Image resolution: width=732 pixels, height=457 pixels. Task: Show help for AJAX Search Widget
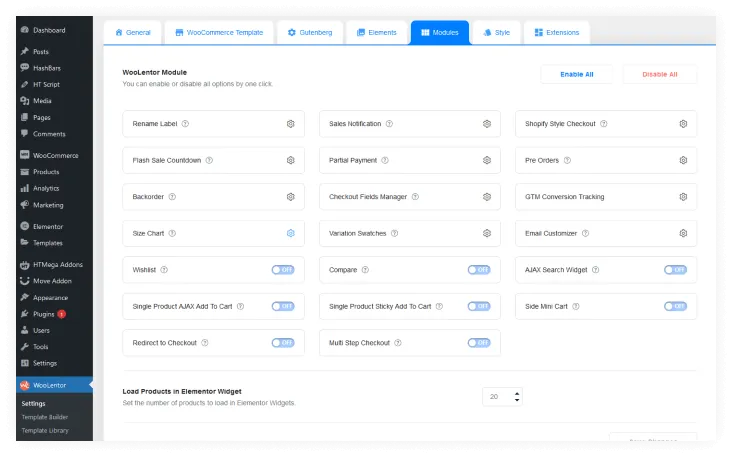click(x=596, y=269)
